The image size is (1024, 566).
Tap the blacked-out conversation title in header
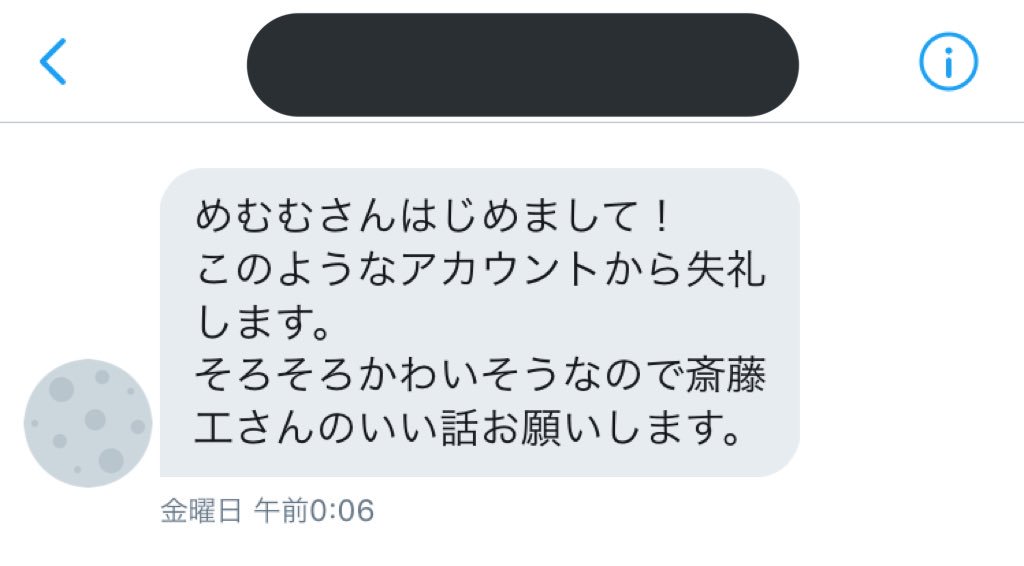coord(522,65)
